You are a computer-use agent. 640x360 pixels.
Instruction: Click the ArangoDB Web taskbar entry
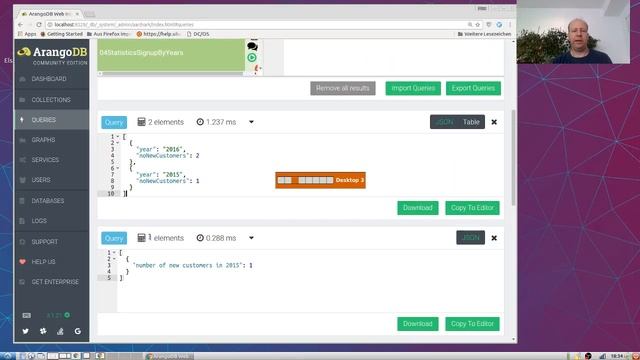tap(169, 356)
